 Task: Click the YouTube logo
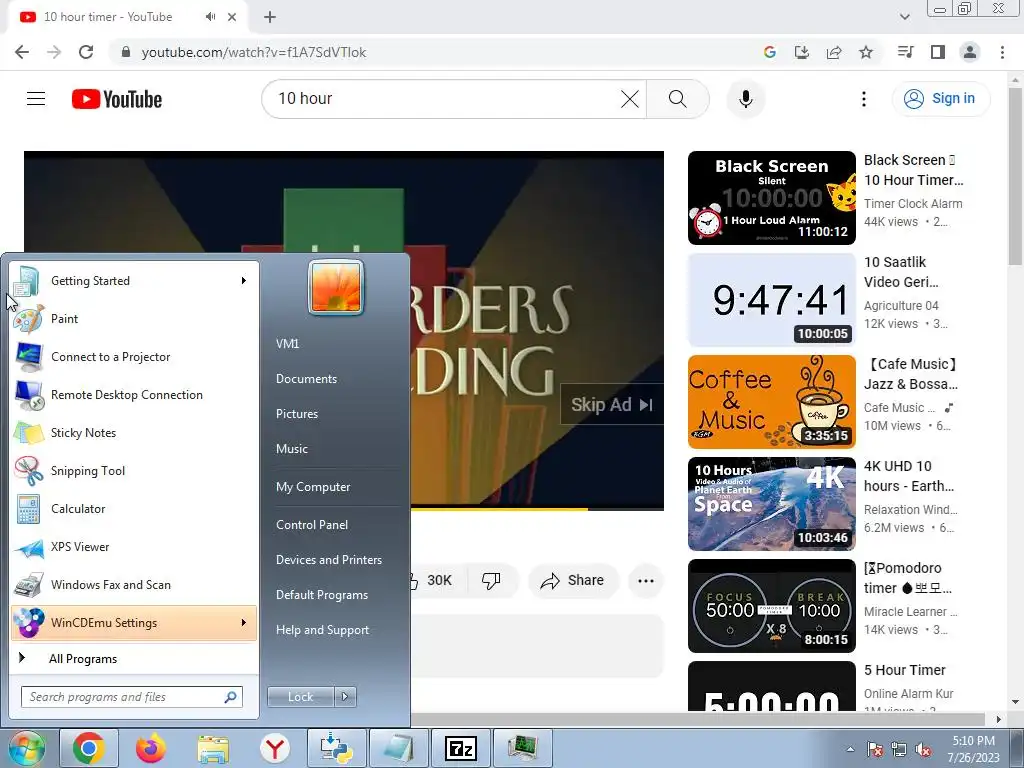tap(117, 99)
